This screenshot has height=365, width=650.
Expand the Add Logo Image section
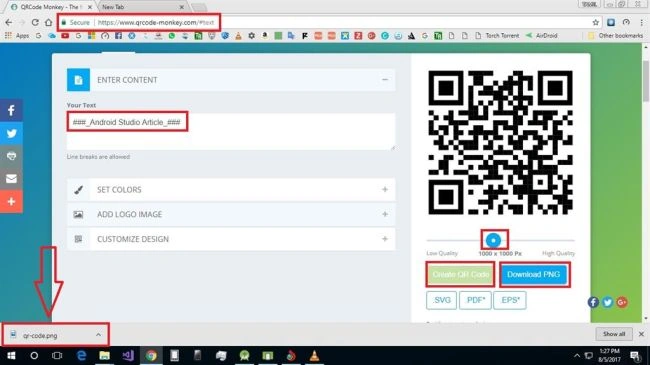tap(385, 214)
